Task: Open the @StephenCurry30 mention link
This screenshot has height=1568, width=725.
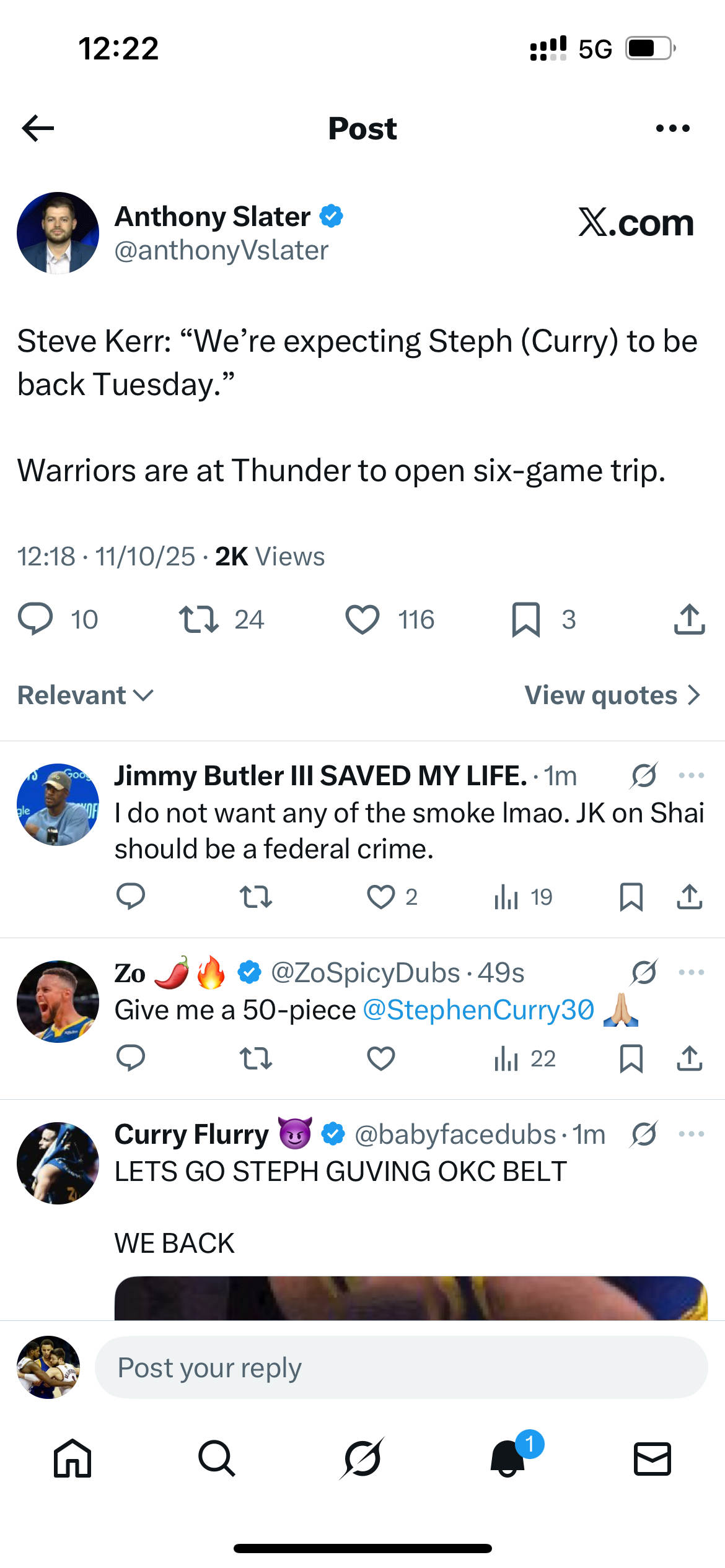Action: 478,1010
